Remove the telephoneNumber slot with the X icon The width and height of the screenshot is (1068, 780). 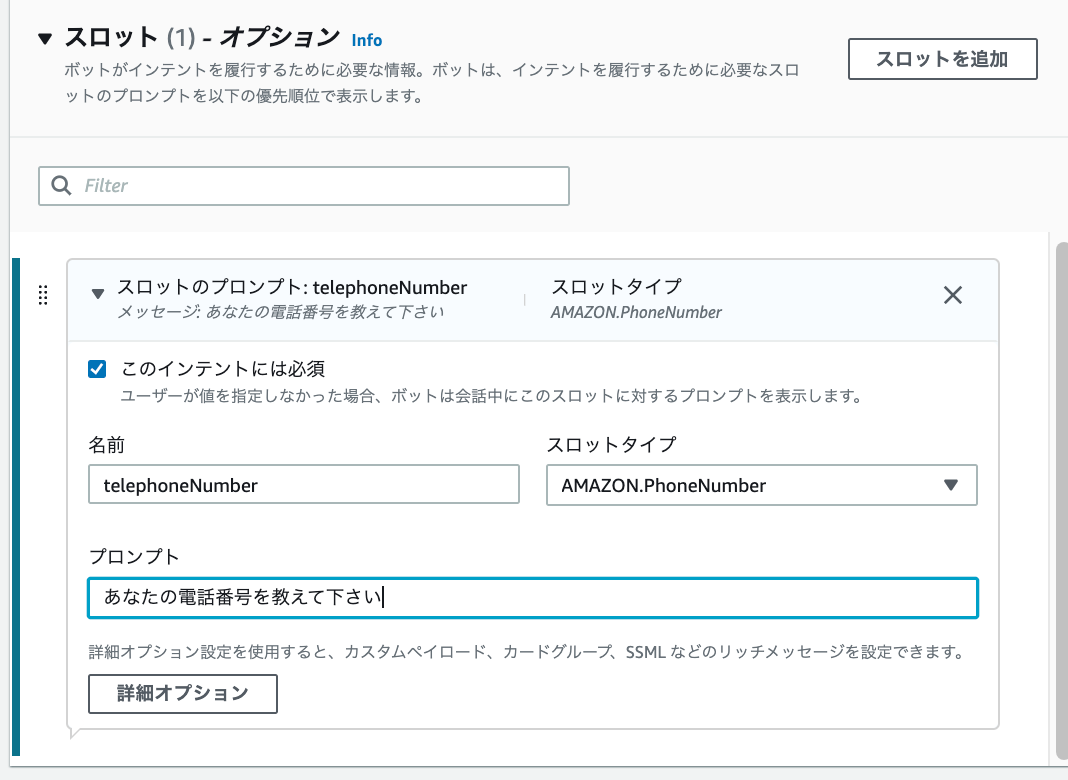coord(952,295)
